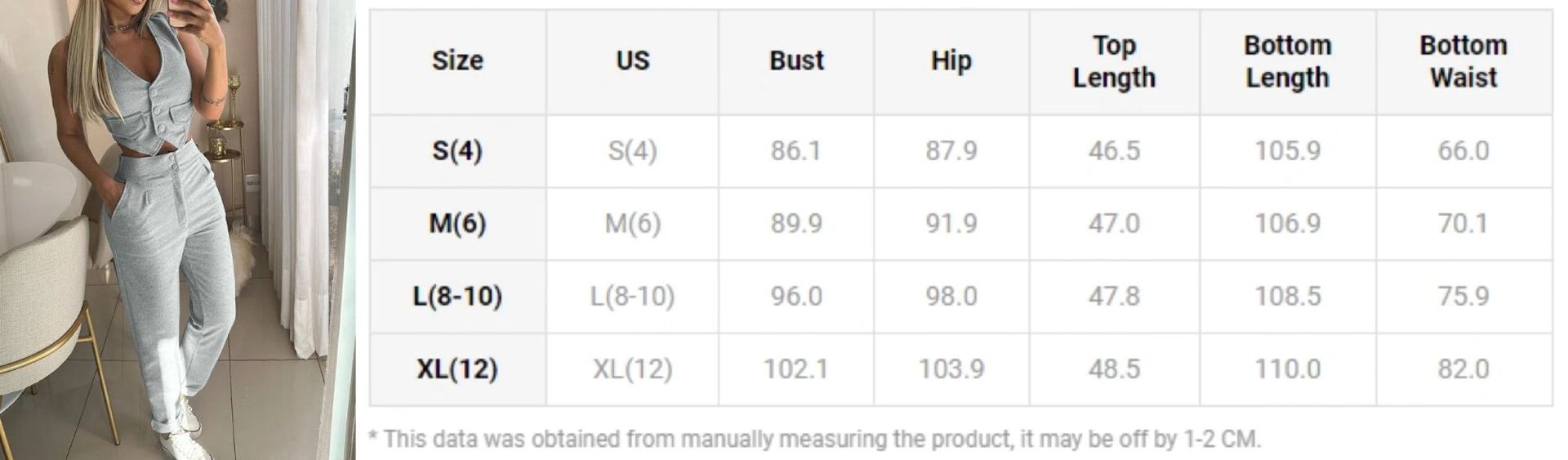Viewport: 1568px width, 460px height.
Task: Select the bold L(8-10) size row label
Action: pyautogui.click(x=457, y=297)
